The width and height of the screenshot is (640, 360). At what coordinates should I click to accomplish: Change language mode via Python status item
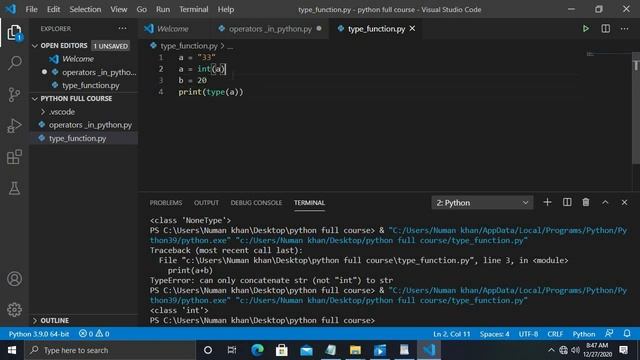(x=584, y=334)
